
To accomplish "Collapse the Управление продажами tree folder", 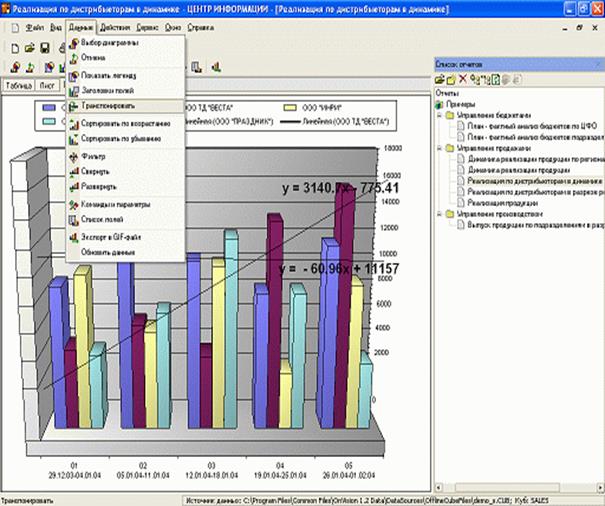I will click(439, 148).
